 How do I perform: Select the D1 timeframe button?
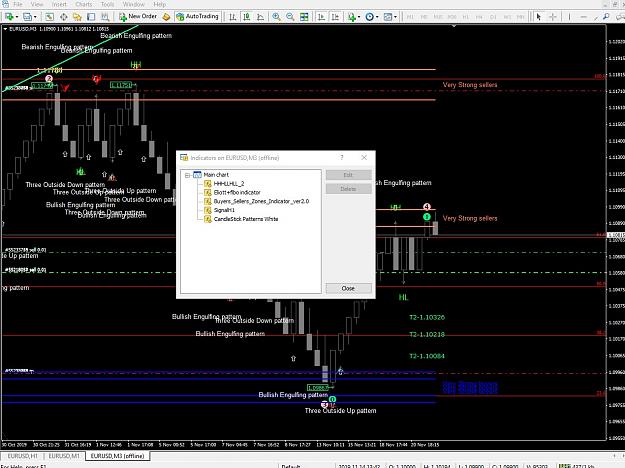[493, 17]
